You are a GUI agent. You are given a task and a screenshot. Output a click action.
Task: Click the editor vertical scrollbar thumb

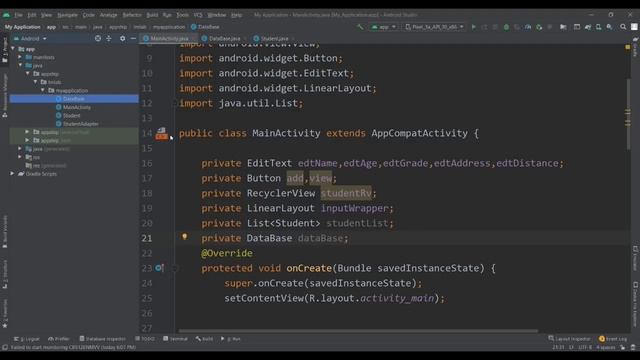tap(628, 113)
